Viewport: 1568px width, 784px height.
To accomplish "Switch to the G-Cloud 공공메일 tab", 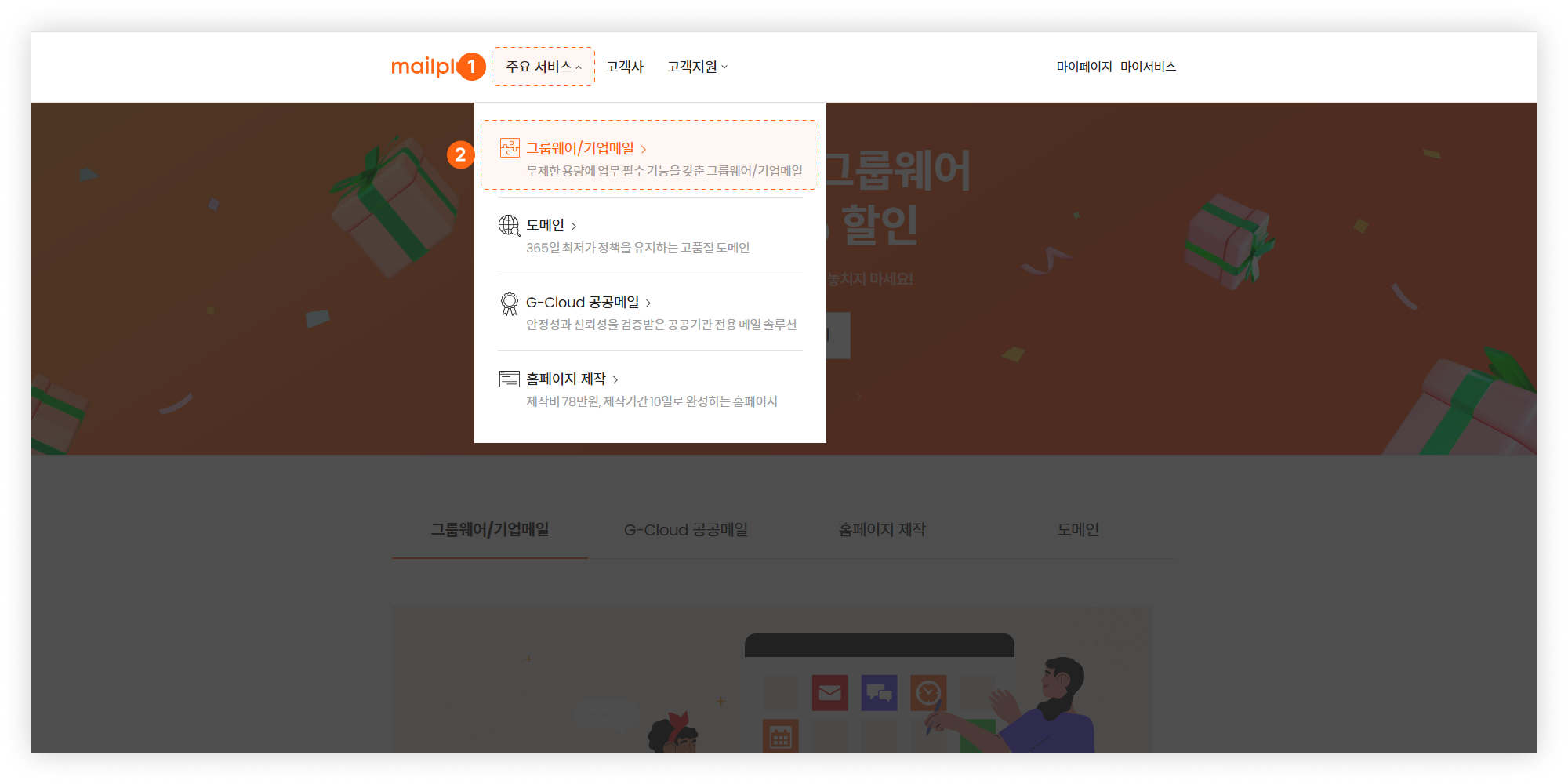I will 686,530.
